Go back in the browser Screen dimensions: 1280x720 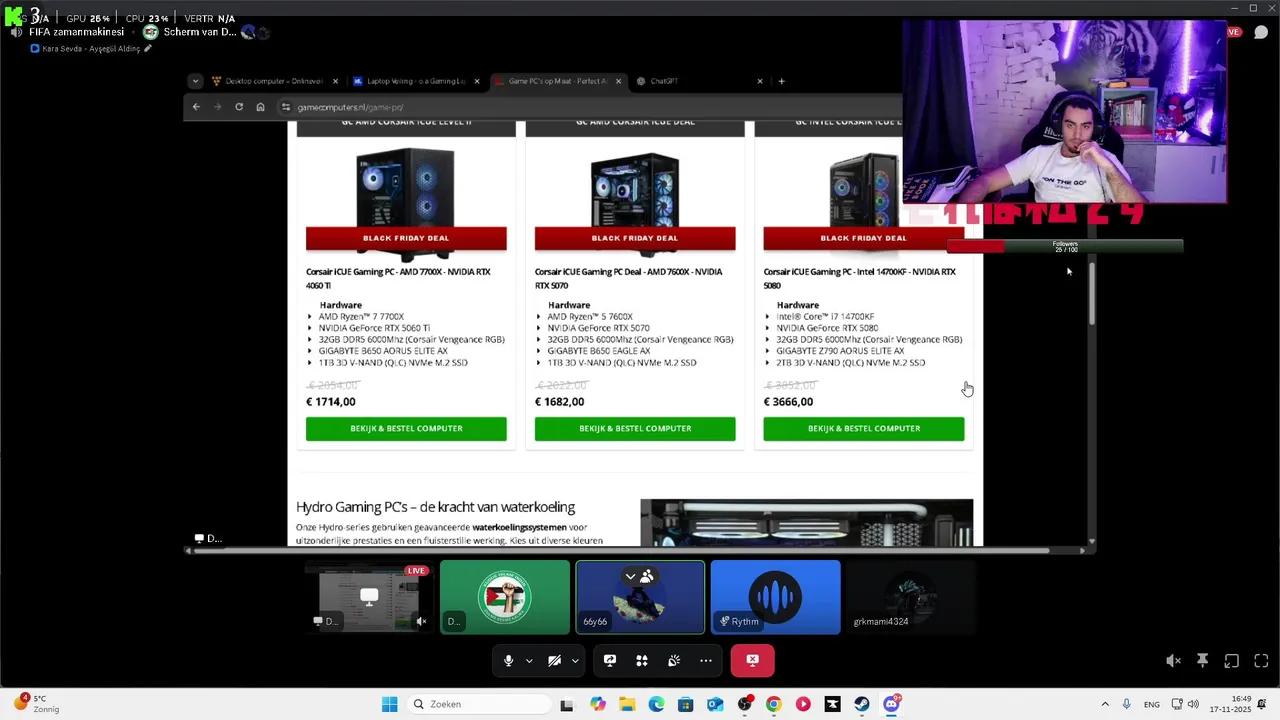[196, 107]
